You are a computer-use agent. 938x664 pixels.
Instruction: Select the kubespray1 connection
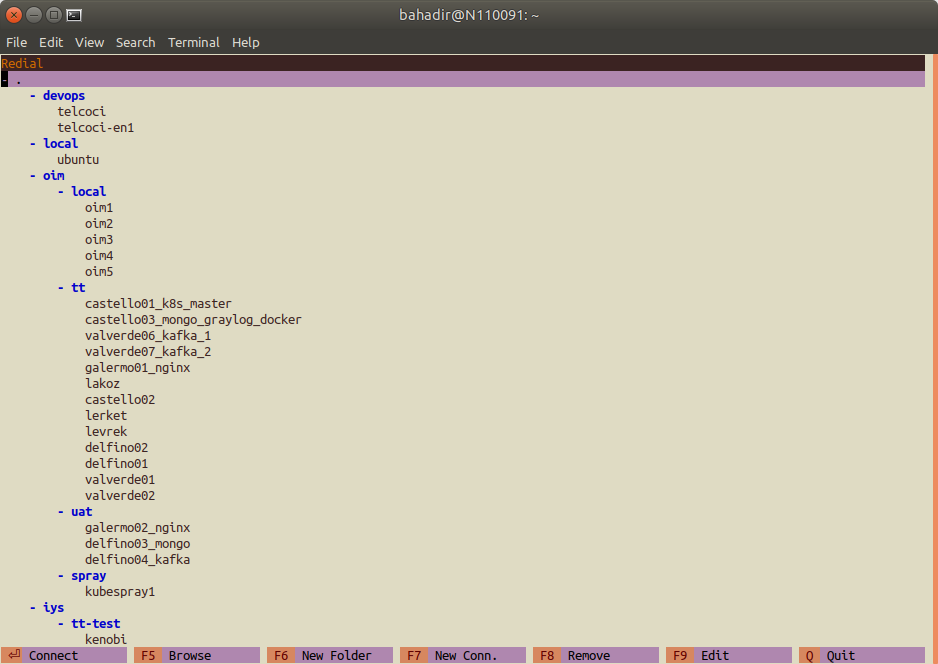120,592
